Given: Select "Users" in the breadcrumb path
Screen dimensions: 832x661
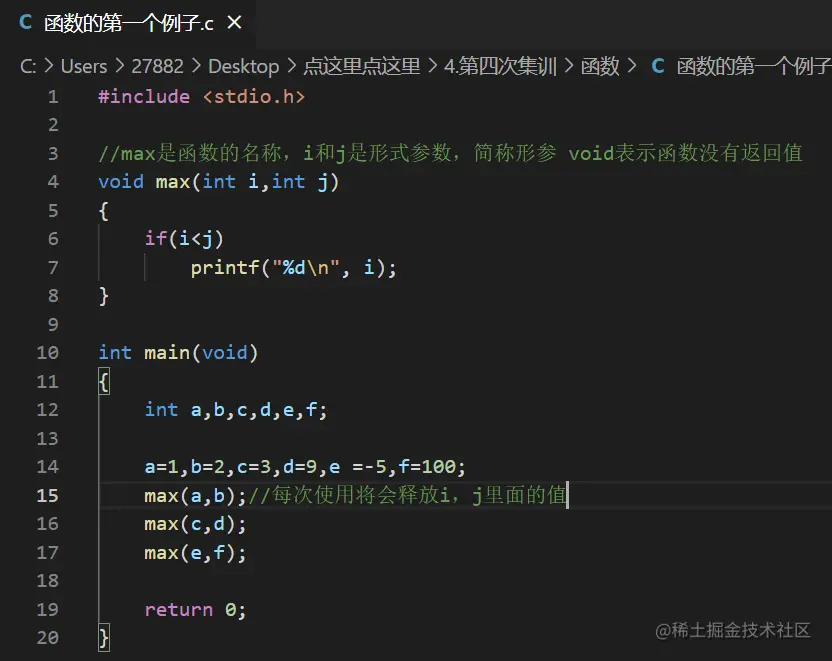Looking at the screenshot, I should (84, 66).
